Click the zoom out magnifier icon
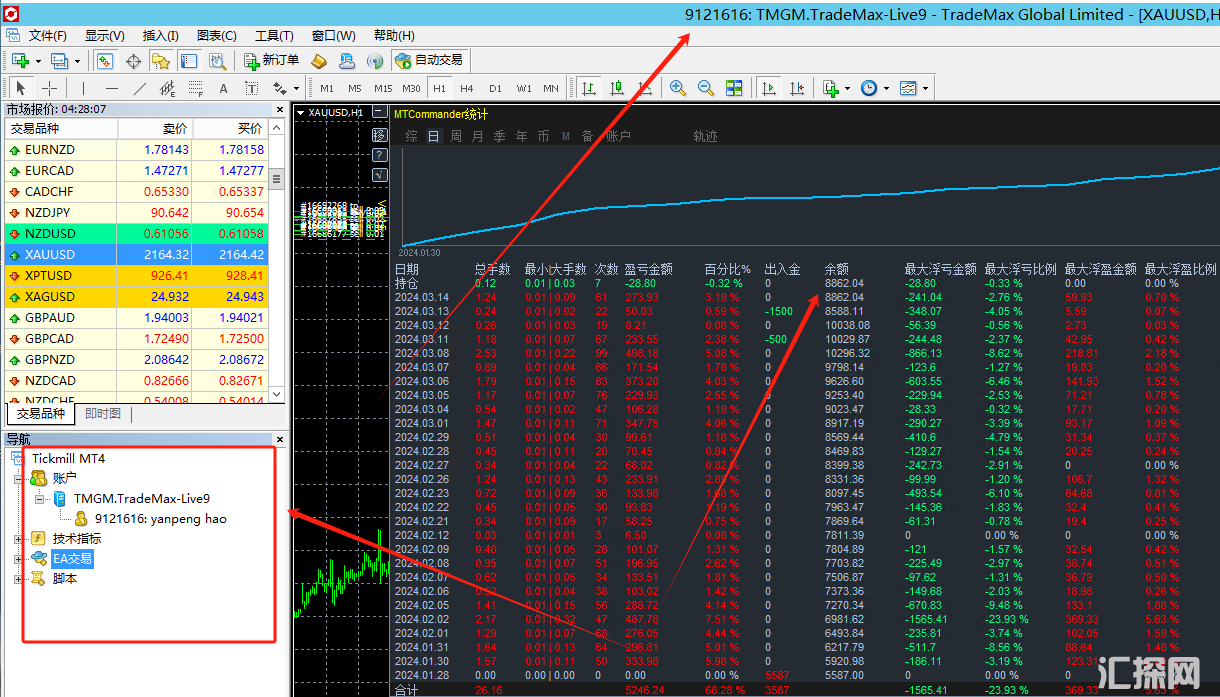Image resolution: width=1220 pixels, height=697 pixels. point(706,88)
